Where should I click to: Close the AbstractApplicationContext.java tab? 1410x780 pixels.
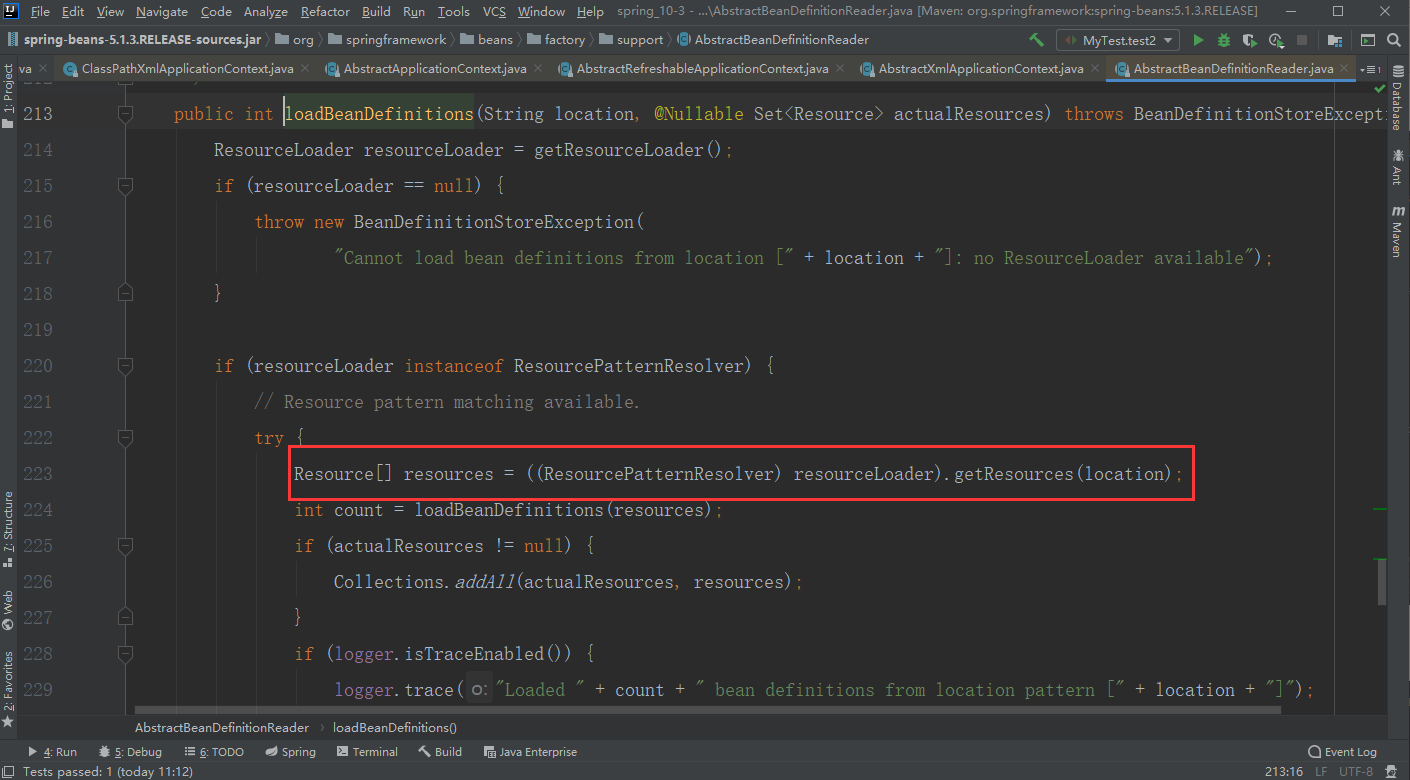[537, 69]
